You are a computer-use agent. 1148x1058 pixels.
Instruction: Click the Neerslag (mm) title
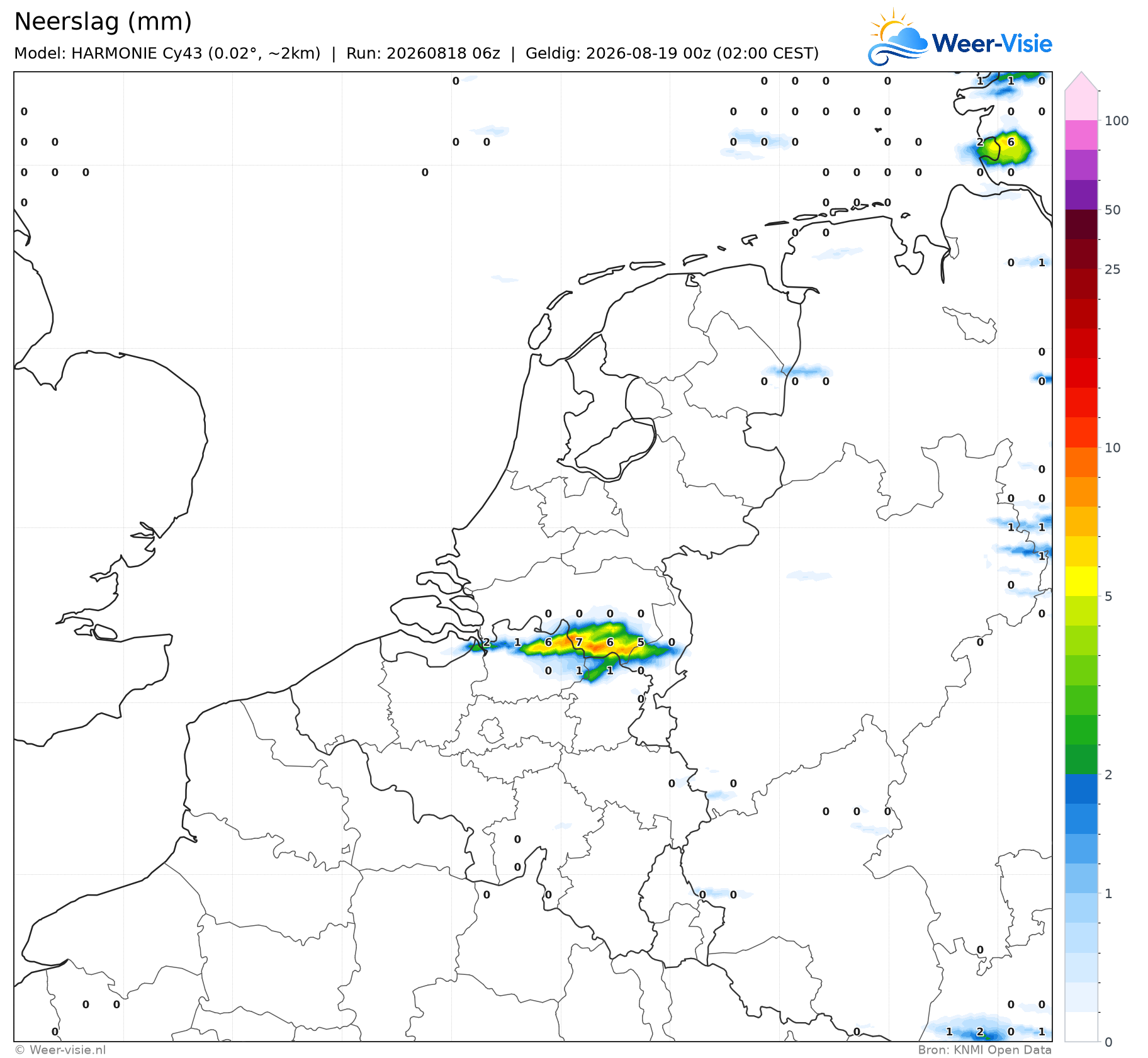point(103,21)
